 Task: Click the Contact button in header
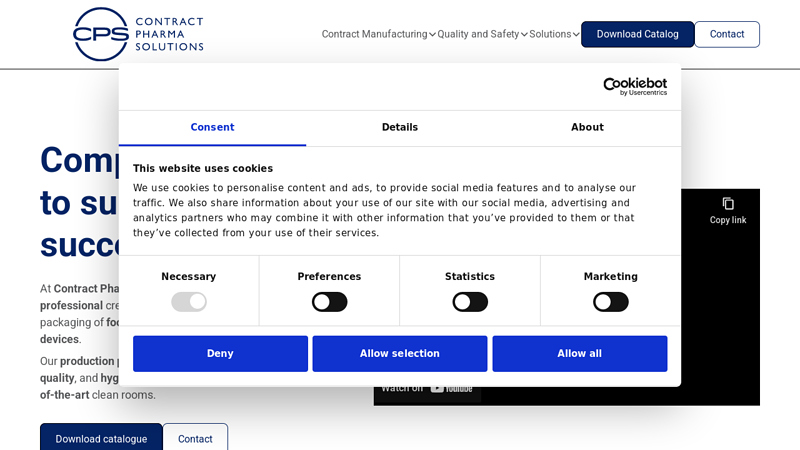[727, 34]
